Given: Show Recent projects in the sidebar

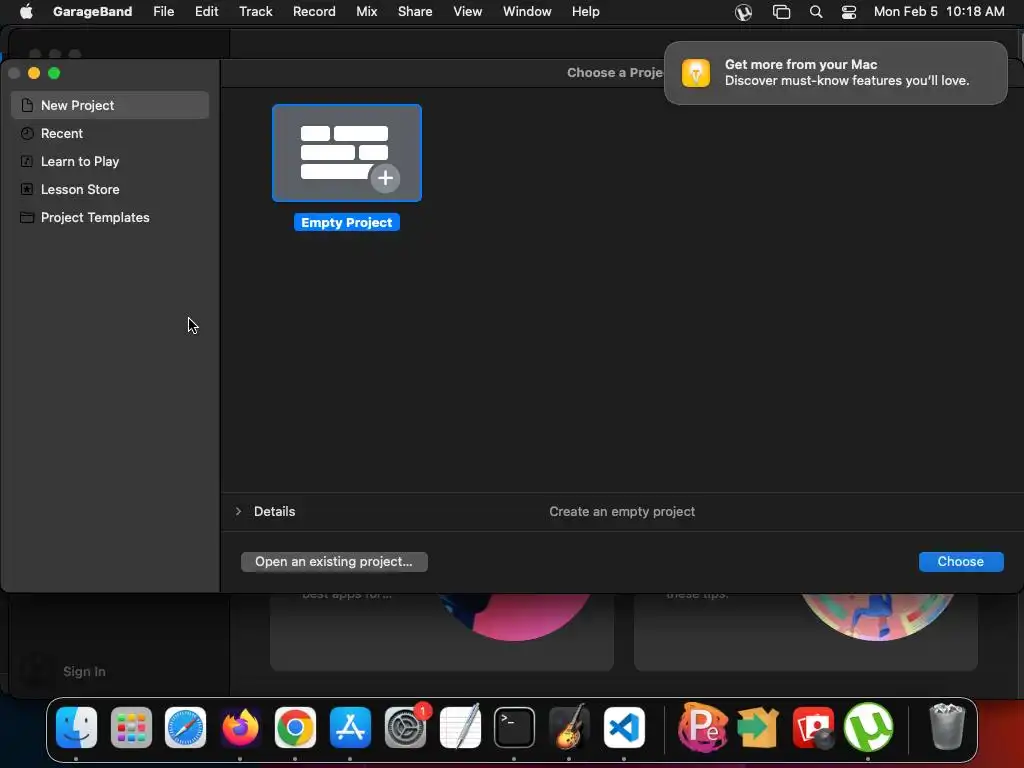Looking at the screenshot, I should tap(110, 133).
